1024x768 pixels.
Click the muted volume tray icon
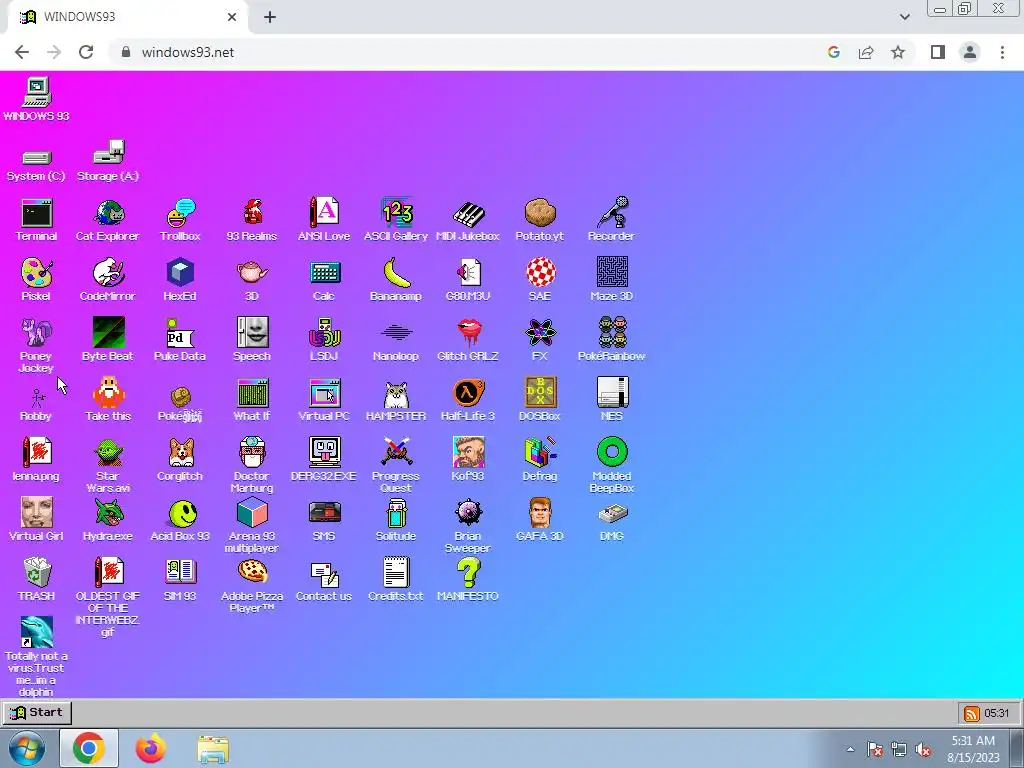pos(923,750)
